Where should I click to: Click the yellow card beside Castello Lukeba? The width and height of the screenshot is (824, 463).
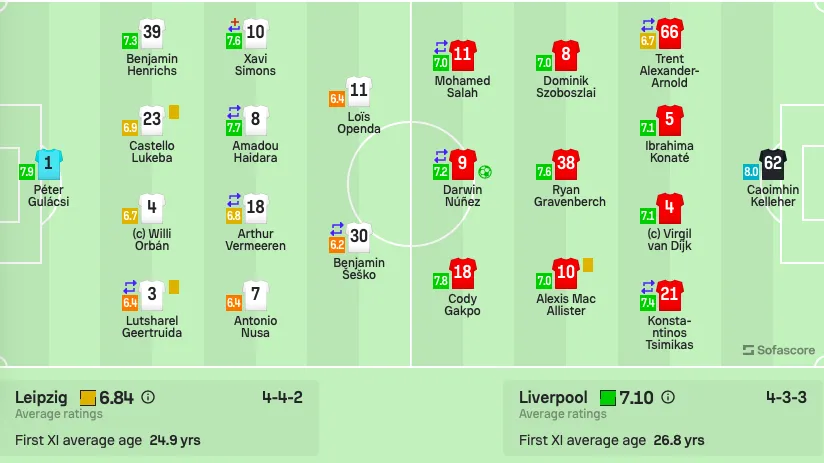coord(174,112)
